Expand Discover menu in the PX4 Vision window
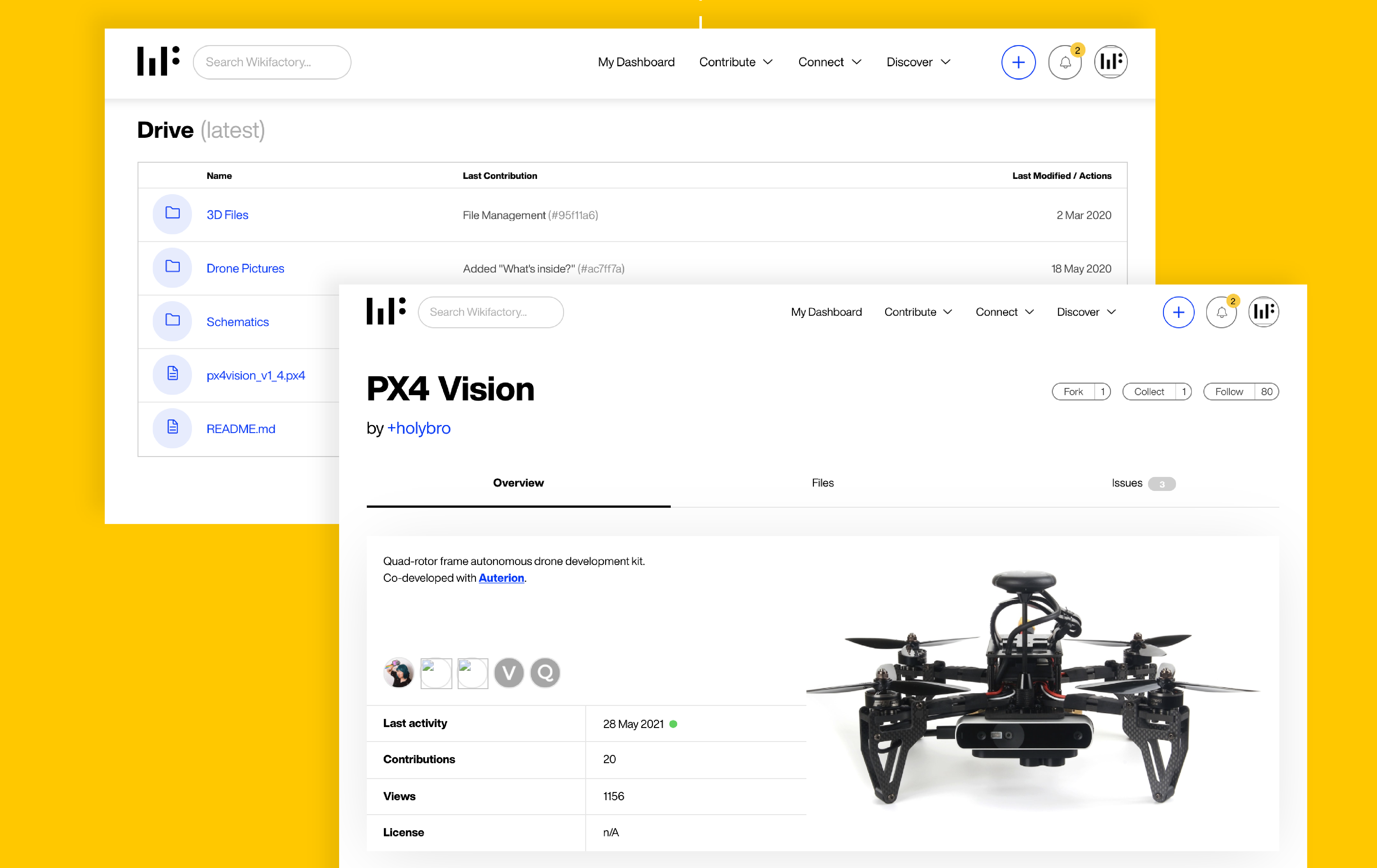Screen dimensions: 1377x868 [x=1086, y=312]
